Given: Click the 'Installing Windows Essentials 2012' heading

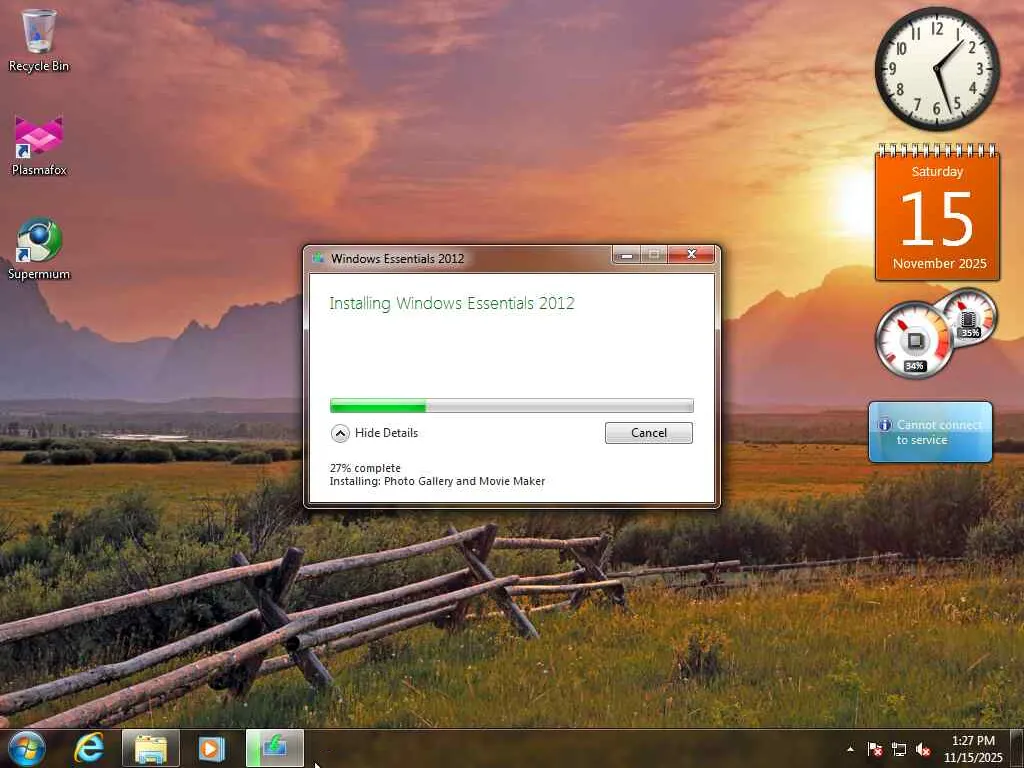Looking at the screenshot, I should pyautogui.click(x=452, y=303).
